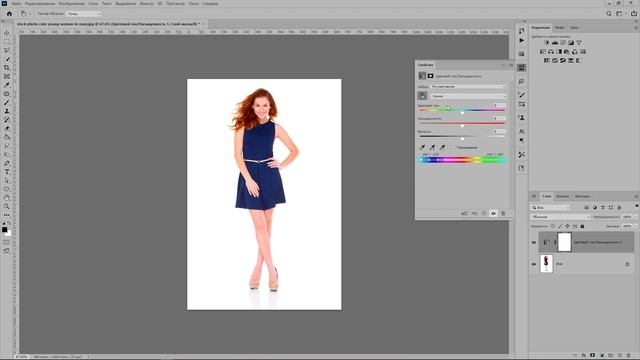
Task: Click the background layer photo thumbnail
Action: point(546,264)
